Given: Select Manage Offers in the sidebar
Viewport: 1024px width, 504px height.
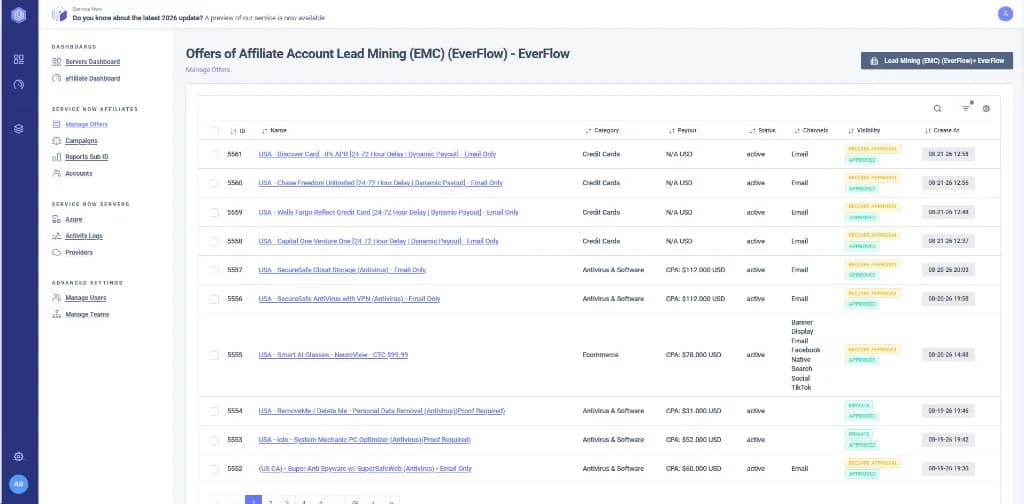Looking at the screenshot, I should coord(86,124).
